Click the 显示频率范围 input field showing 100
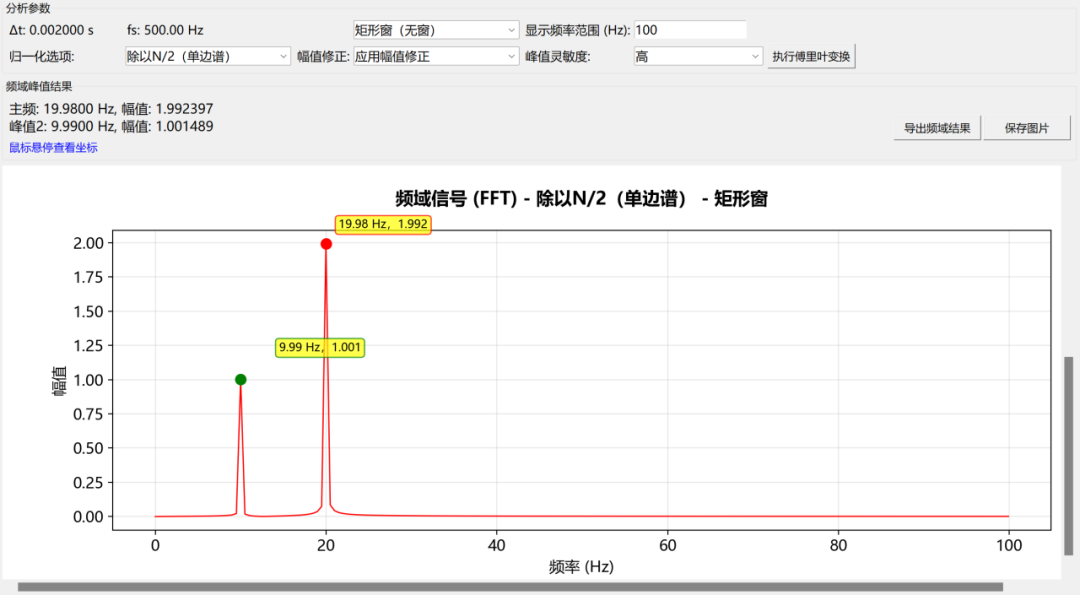The image size is (1080, 595). tap(690, 30)
